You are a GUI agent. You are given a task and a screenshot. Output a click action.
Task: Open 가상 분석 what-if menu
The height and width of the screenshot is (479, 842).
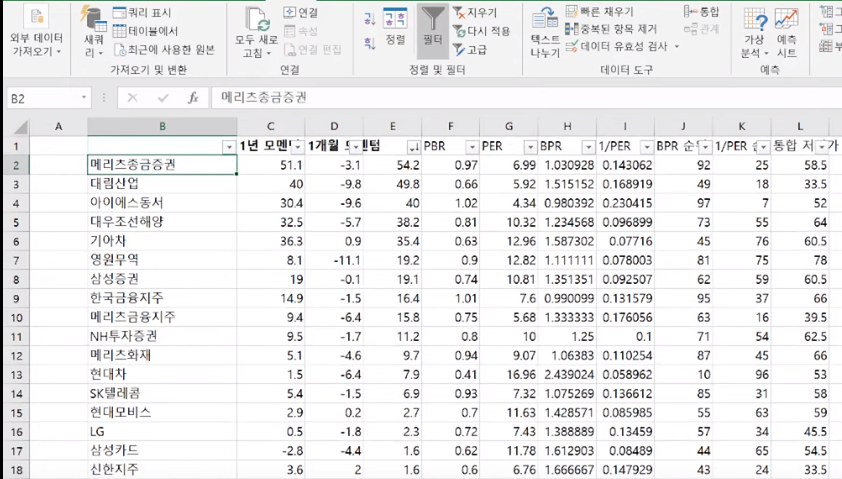pos(754,32)
